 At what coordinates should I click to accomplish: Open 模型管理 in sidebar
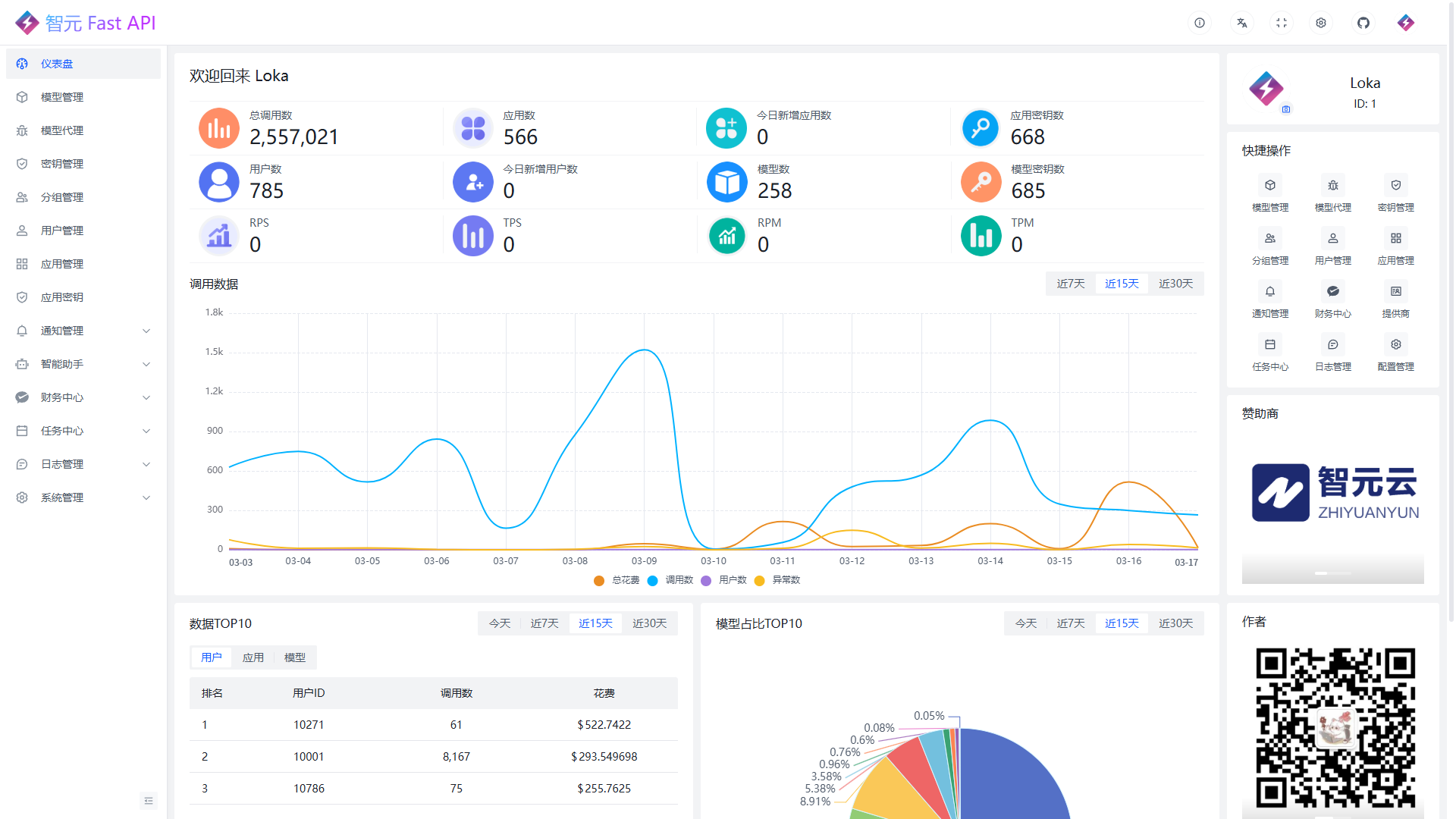tap(62, 97)
